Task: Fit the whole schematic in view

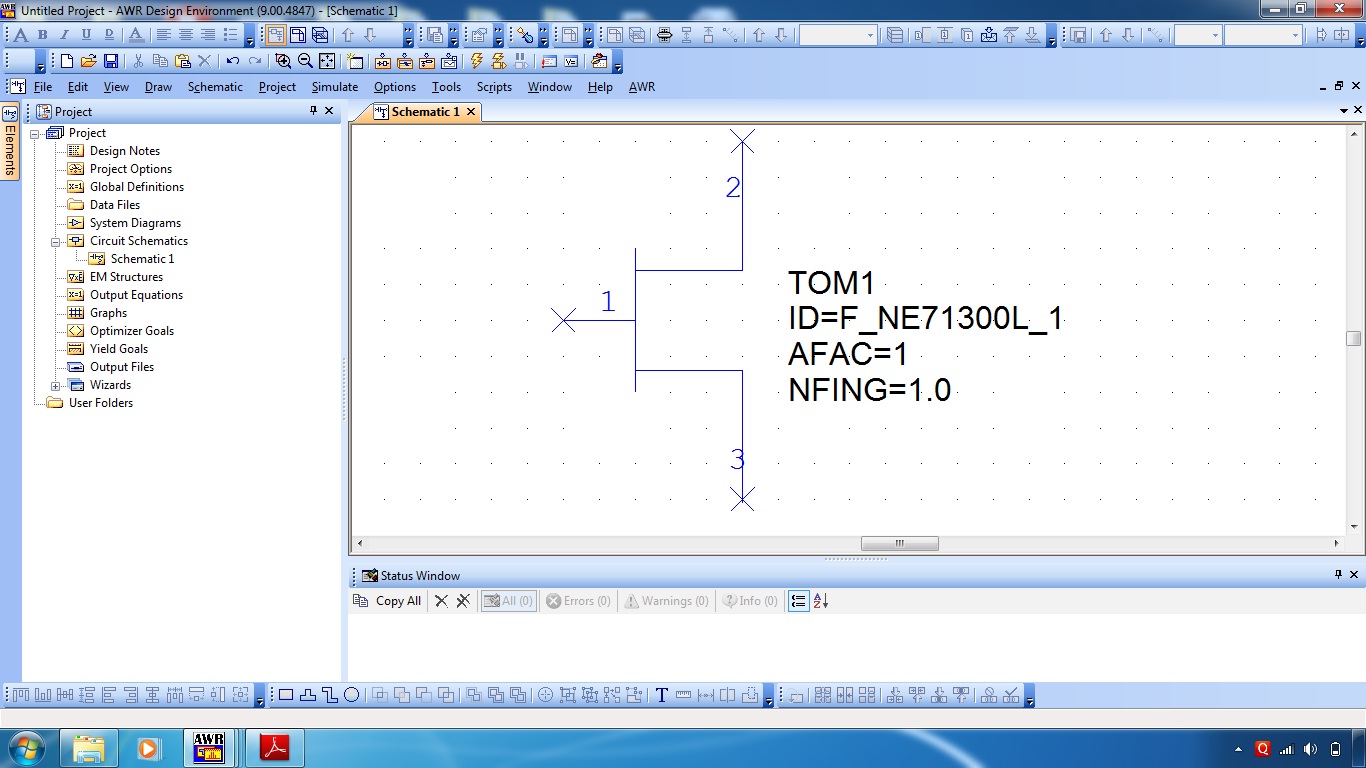Action: [x=328, y=61]
